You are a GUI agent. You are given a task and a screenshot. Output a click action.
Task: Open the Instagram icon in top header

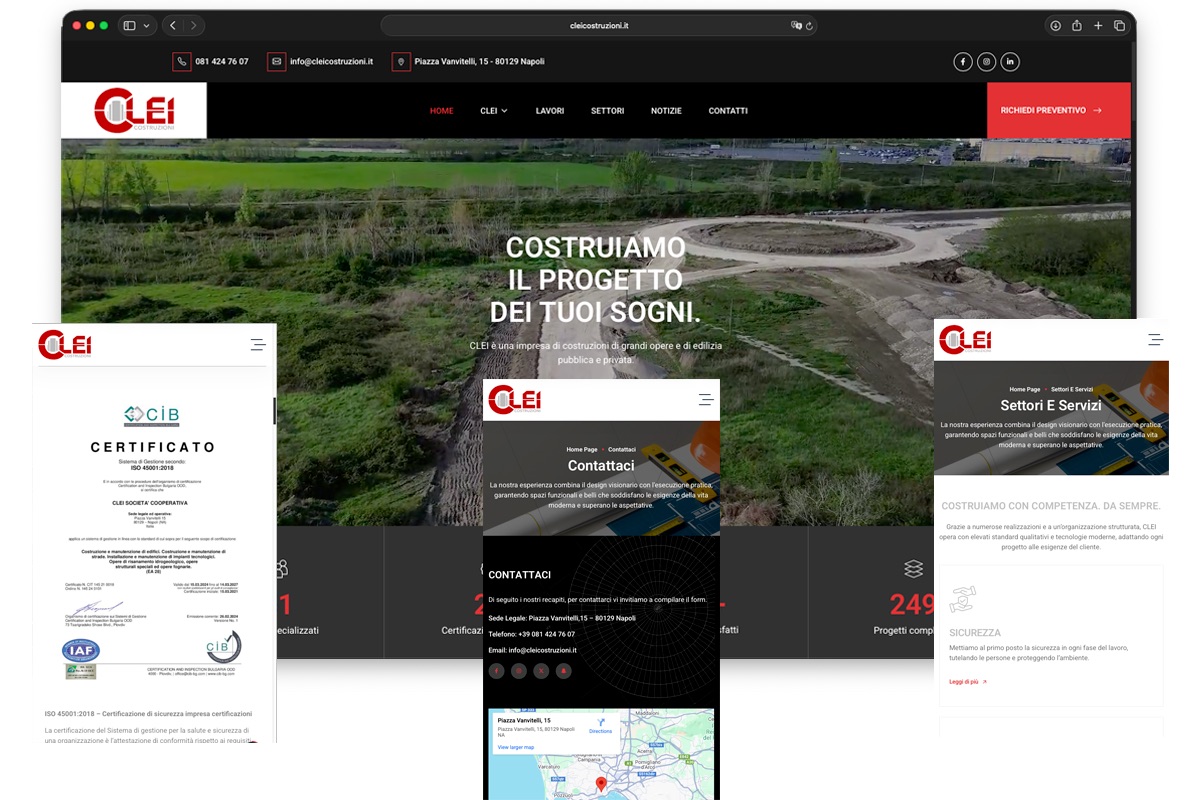tap(986, 62)
